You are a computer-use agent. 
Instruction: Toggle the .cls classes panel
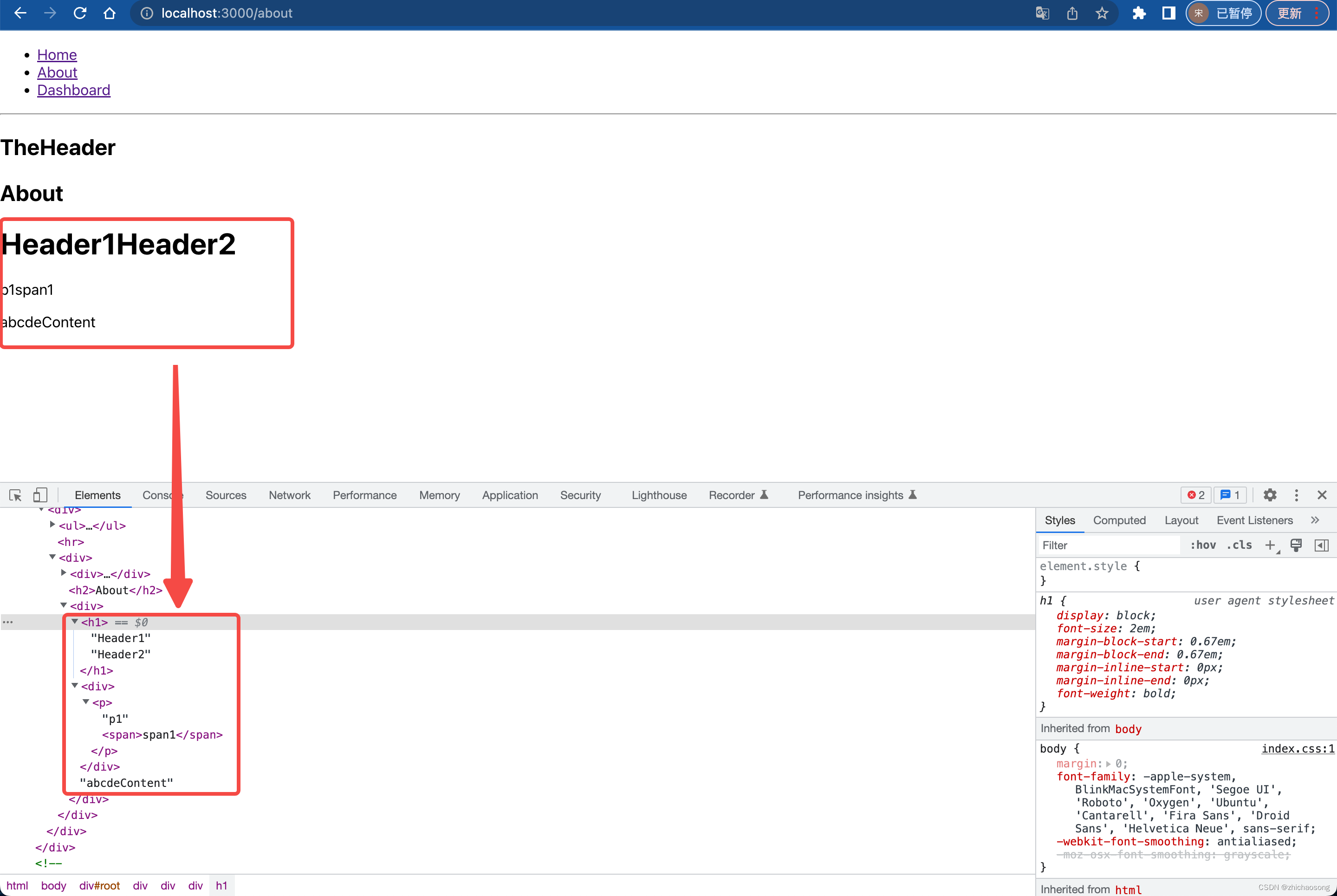point(1240,545)
